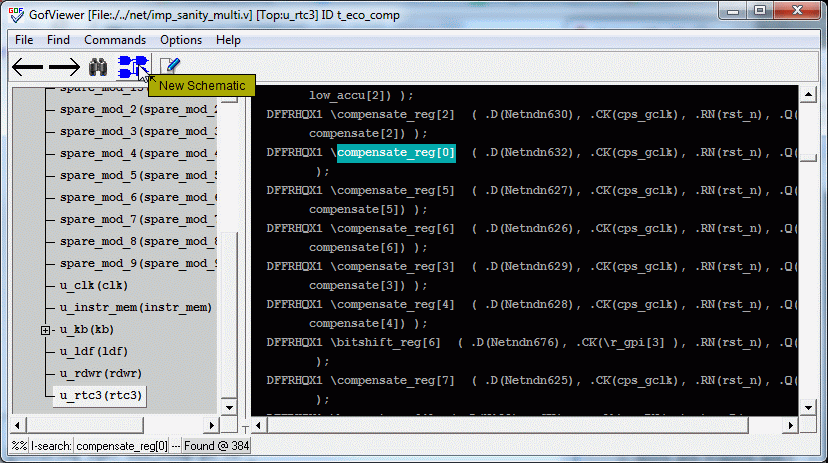Click the forward arrow toolbar icon
Image resolution: width=828 pixels, height=463 pixels.
pos(63,67)
